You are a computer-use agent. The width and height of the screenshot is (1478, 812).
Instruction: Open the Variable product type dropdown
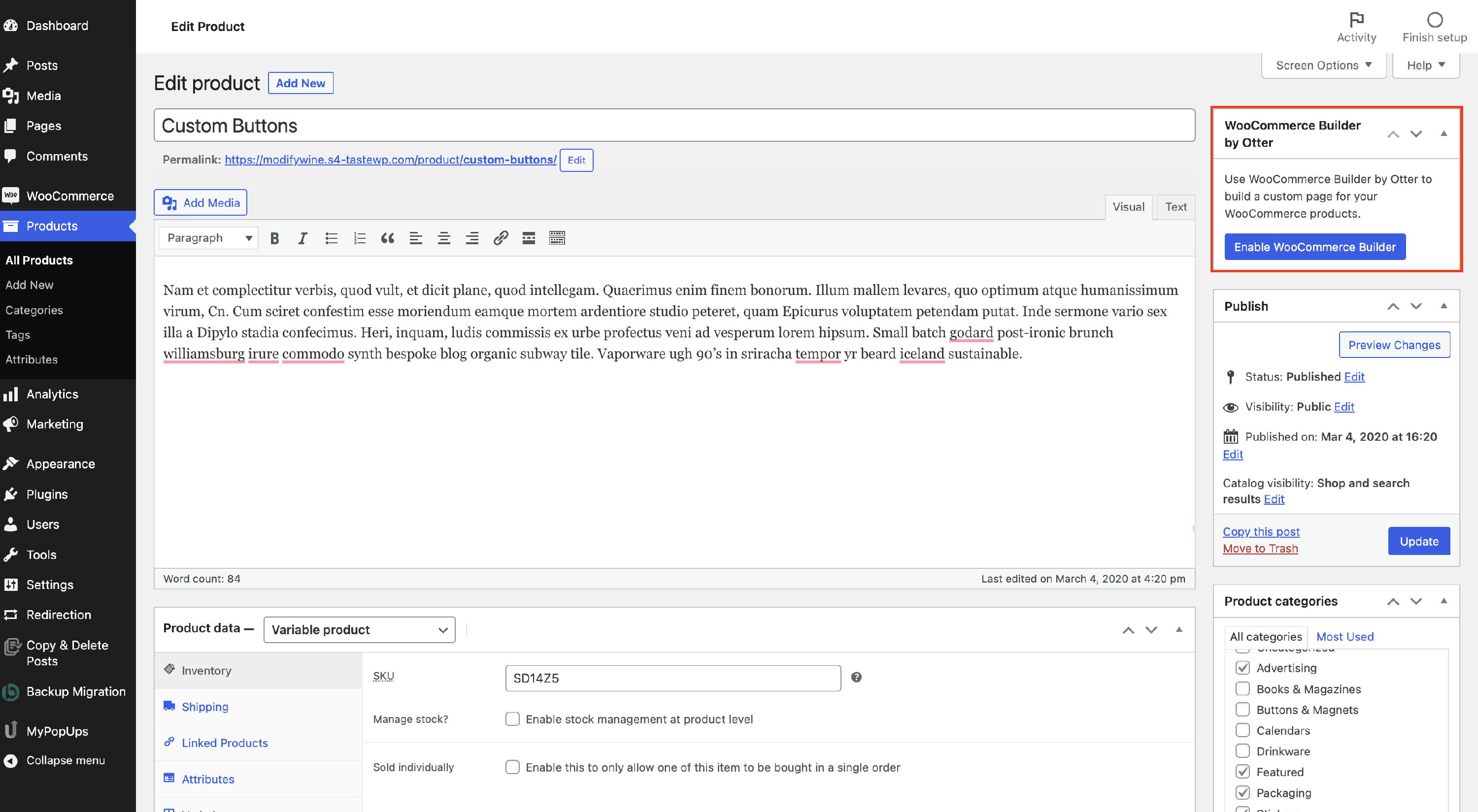click(359, 630)
